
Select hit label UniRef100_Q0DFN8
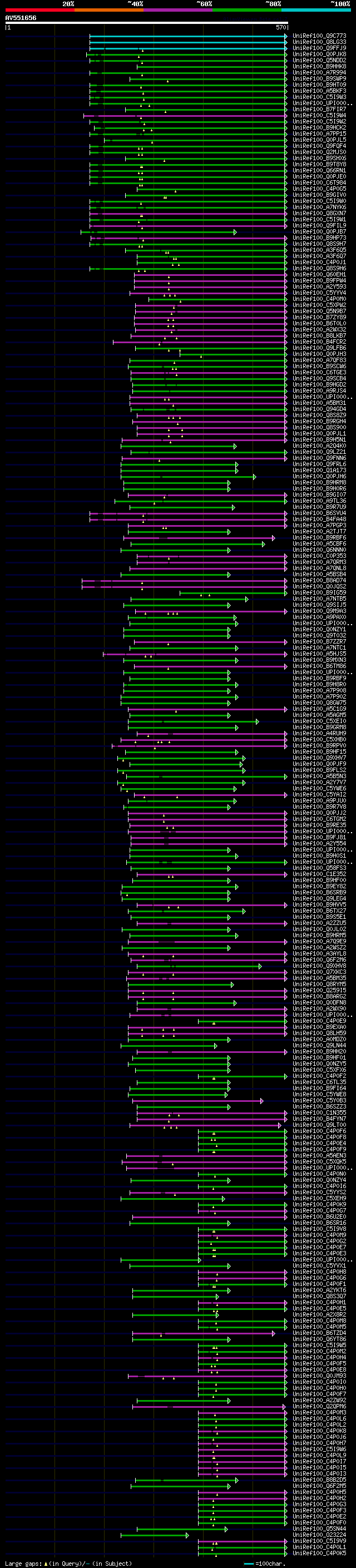(319, 1003)
